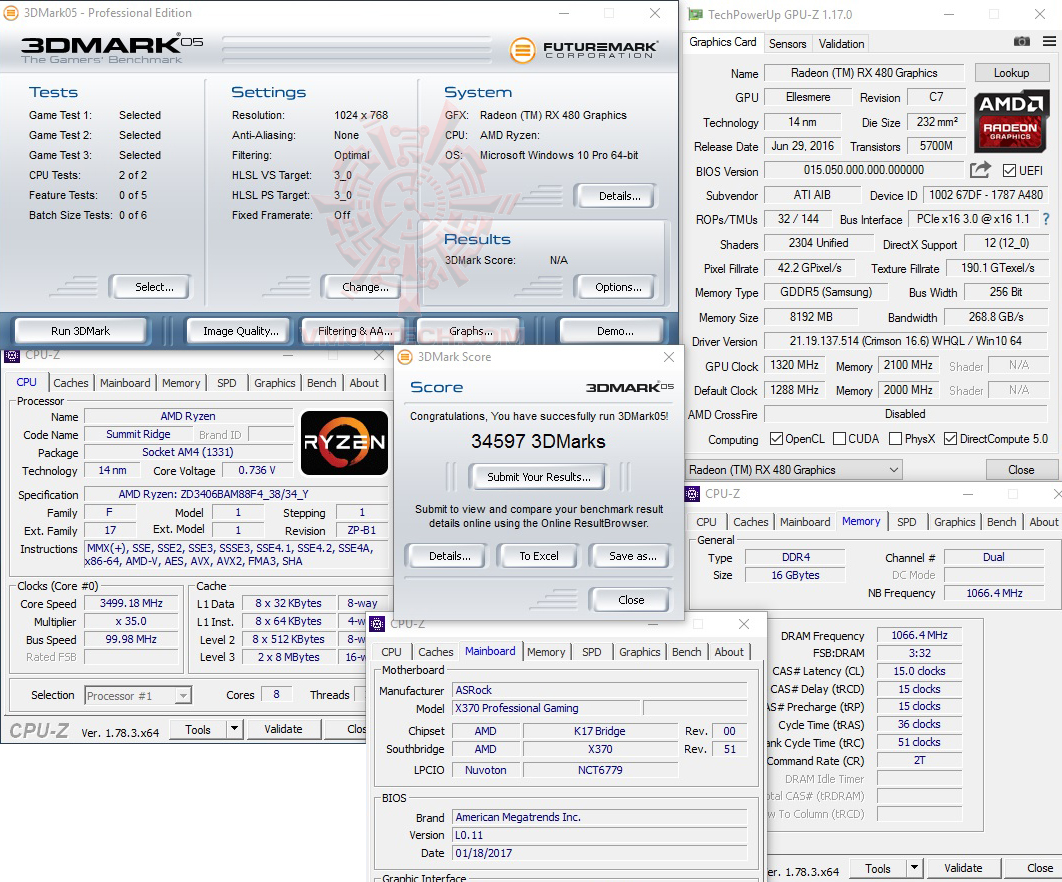Capture a screenshot with GPU-Z camera icon

pyautogui.click(x=1022, y=41)
